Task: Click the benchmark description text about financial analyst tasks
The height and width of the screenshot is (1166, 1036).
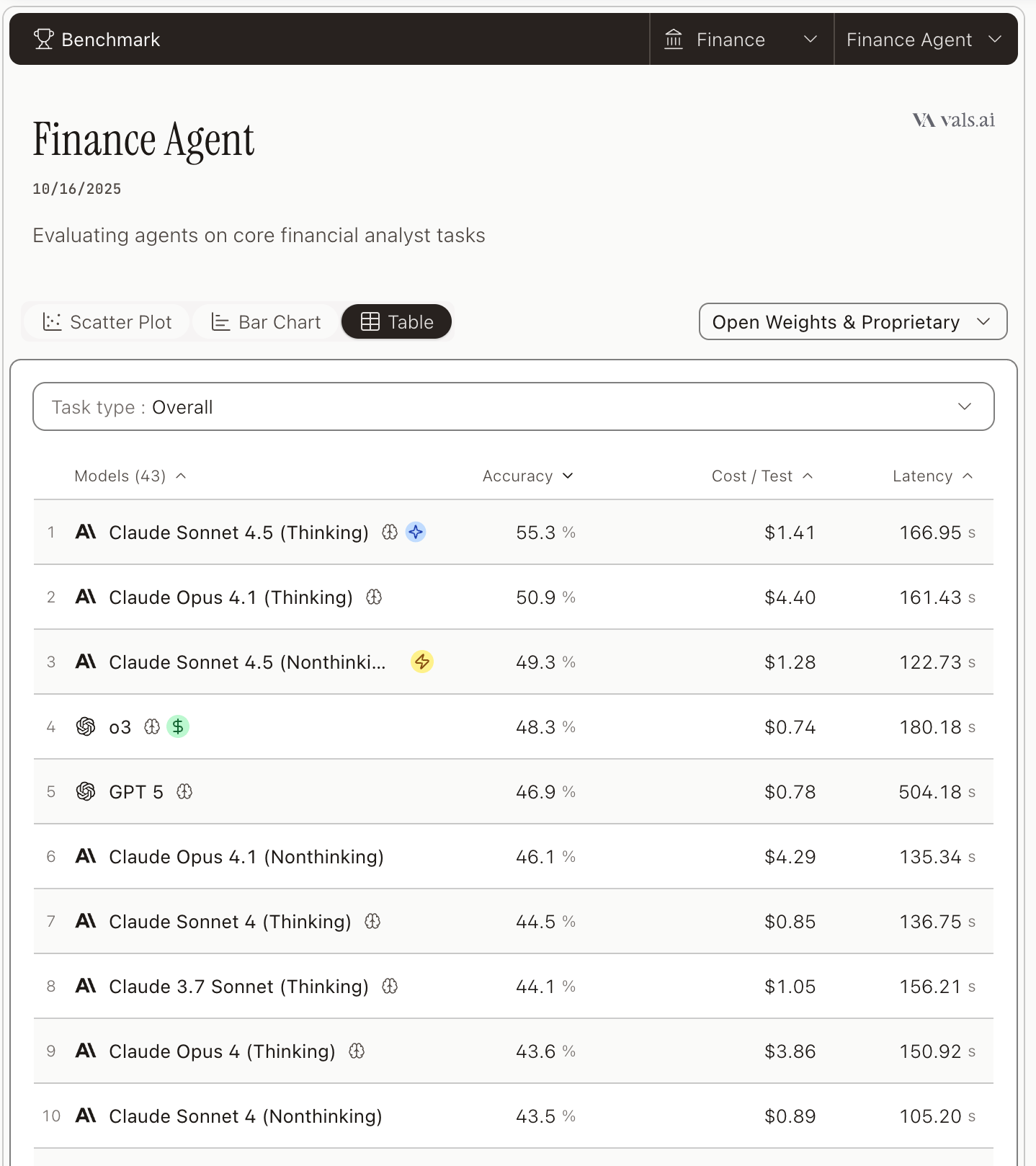Action: click(259, 236)
